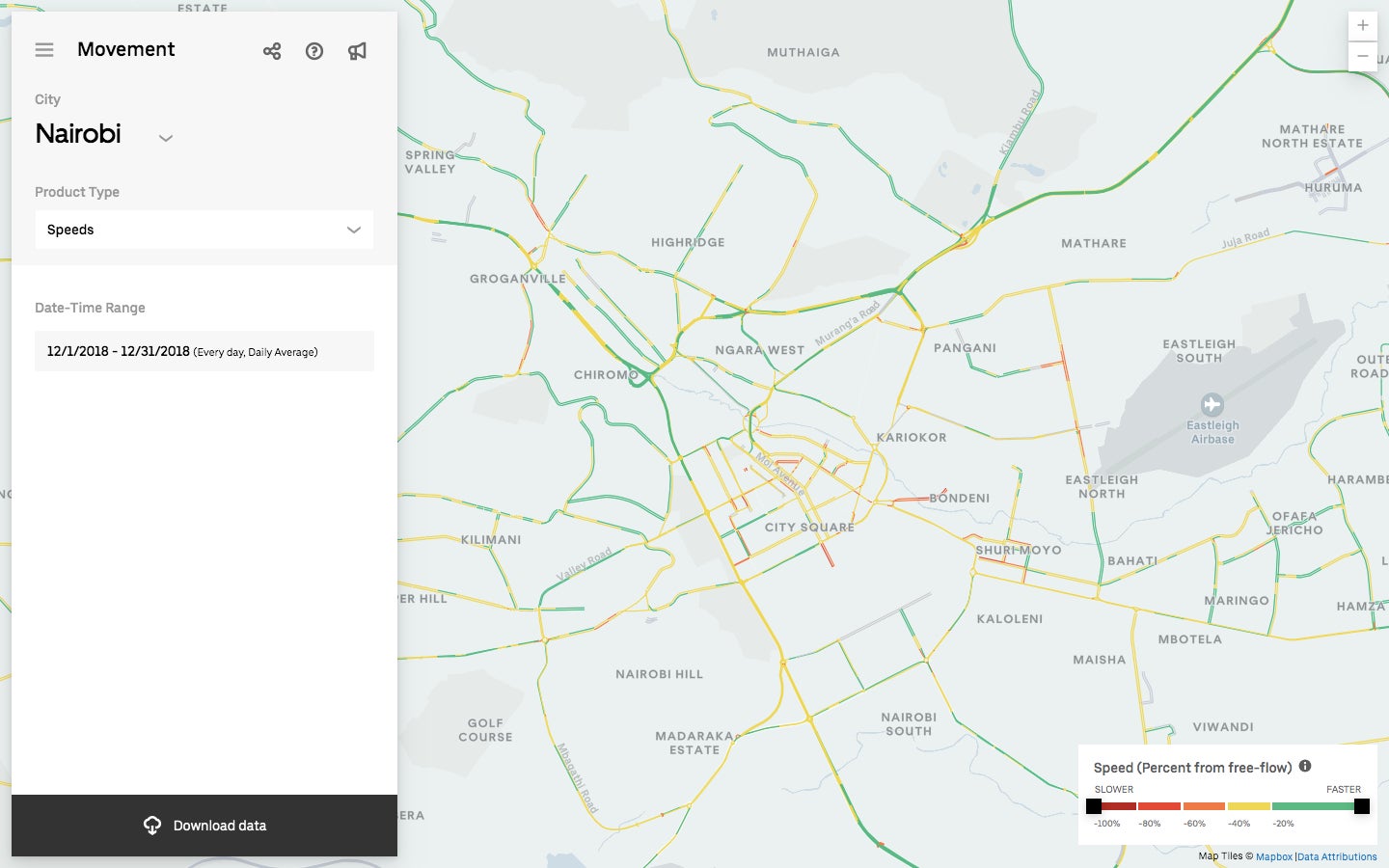Open the Date-Time Range field
This screenshot has height=868, width=1389.
coord(204,351)
